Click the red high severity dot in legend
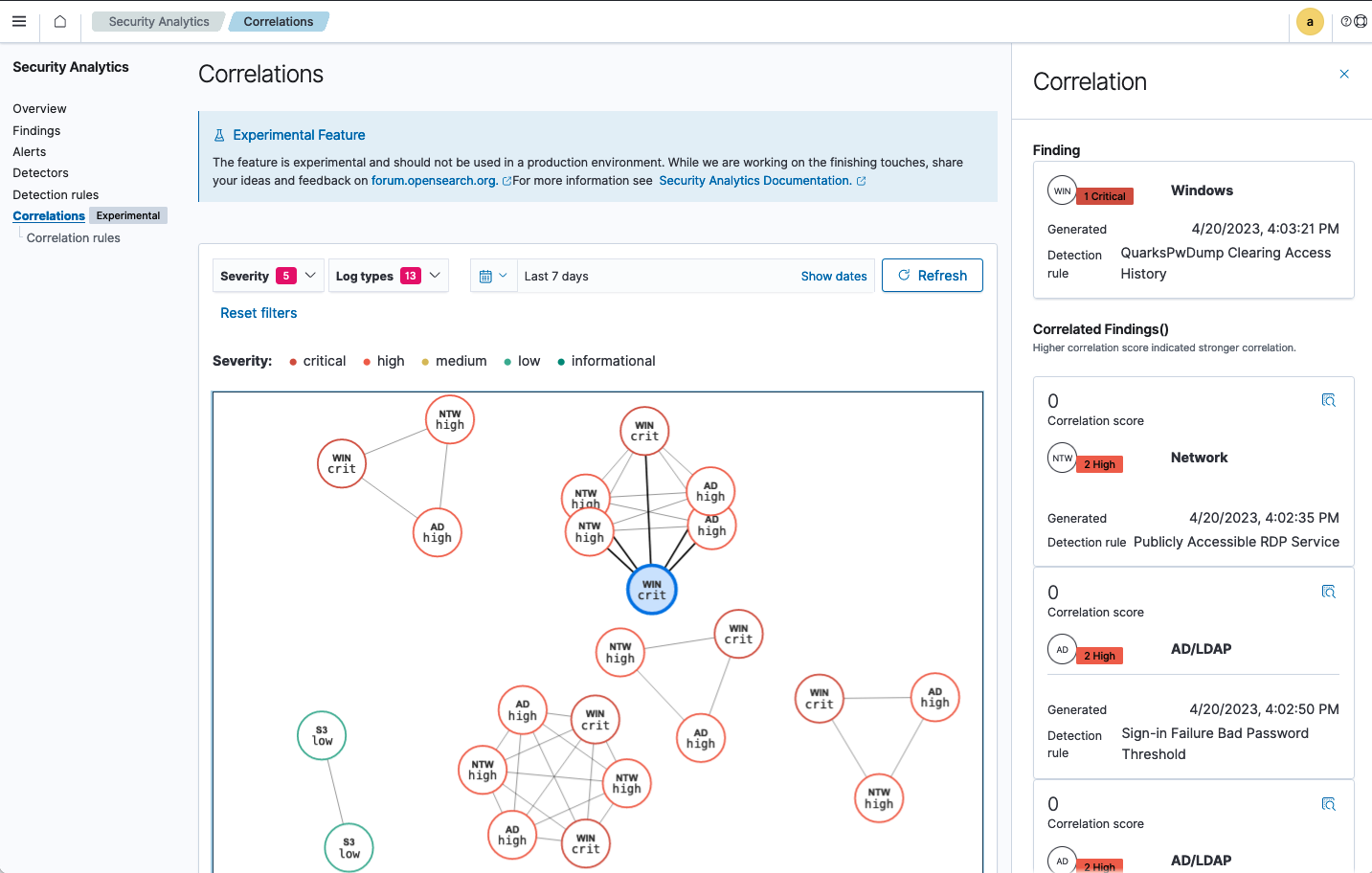The height and width of the screenshot is (873, 1372). click(367, 361)
